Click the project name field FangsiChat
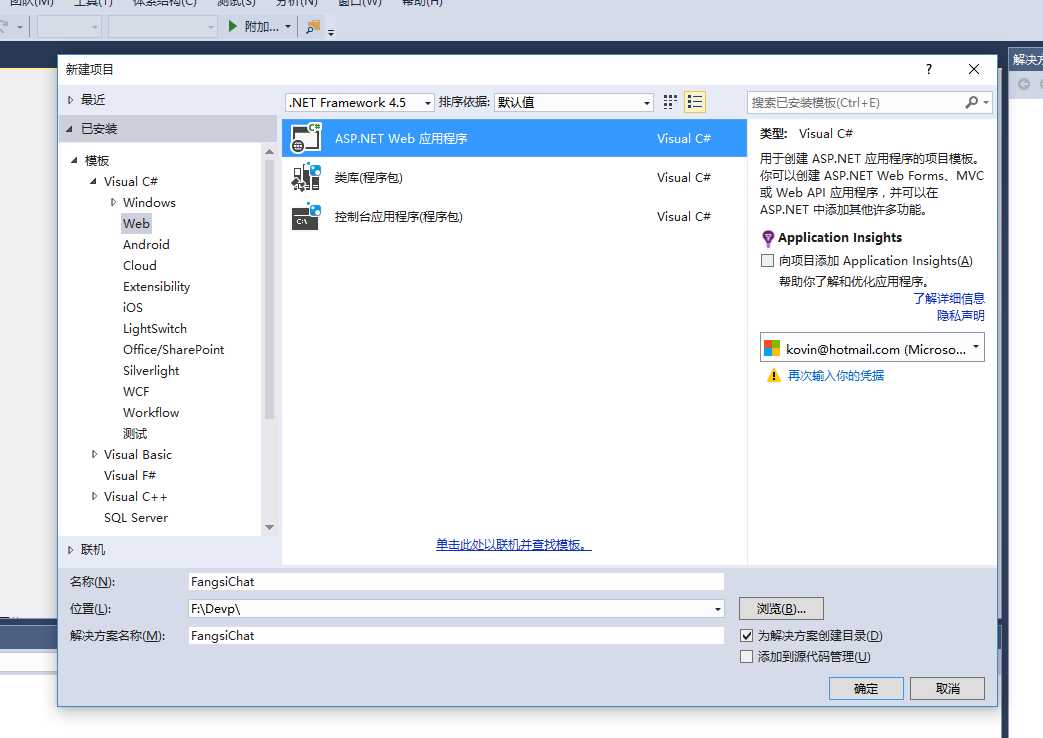 (456, 582)
